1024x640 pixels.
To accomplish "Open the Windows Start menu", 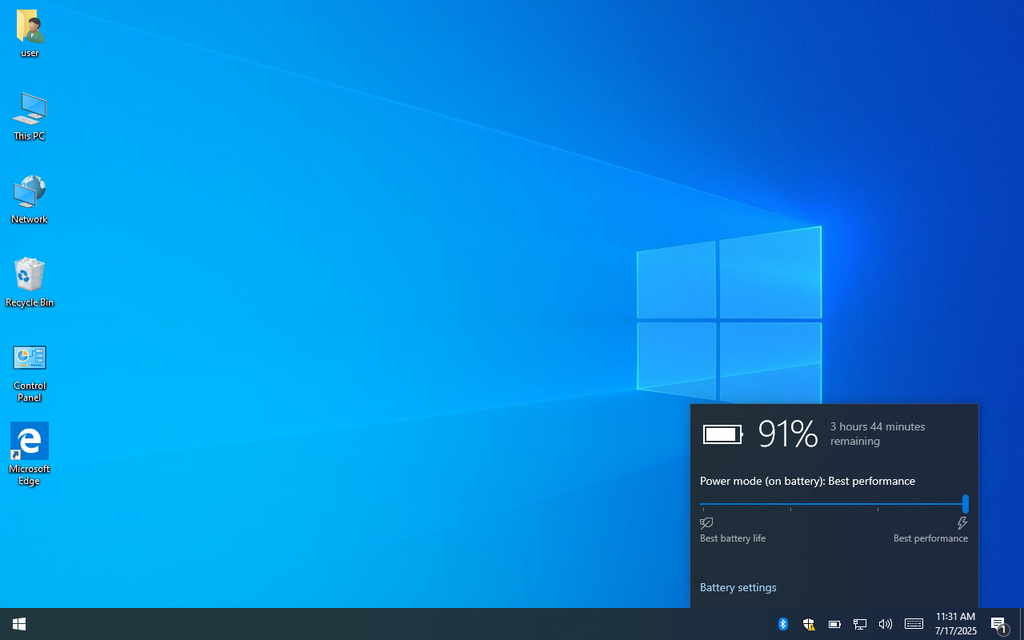I will click(18, 624).
